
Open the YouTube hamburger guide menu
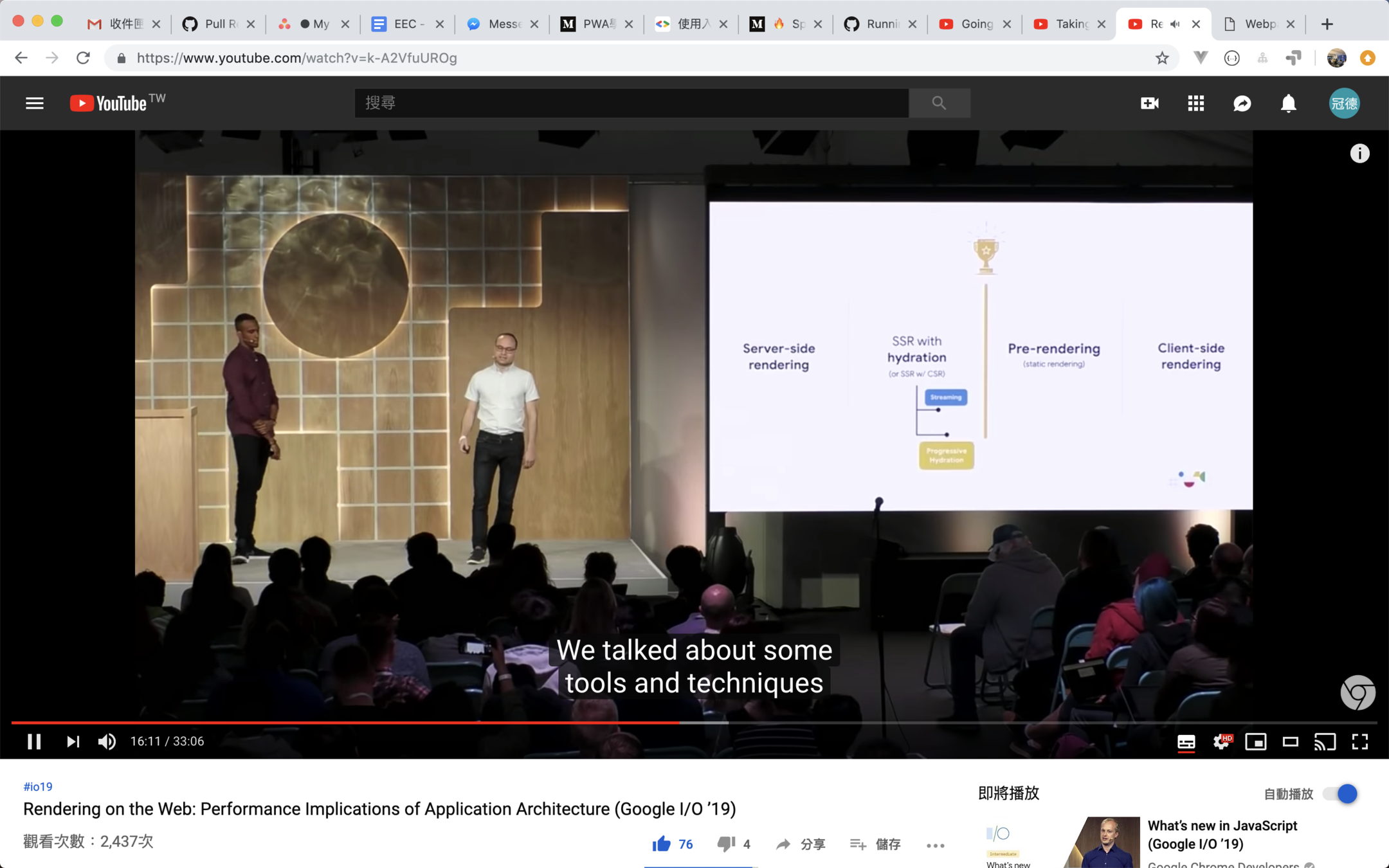click(35, 103)
